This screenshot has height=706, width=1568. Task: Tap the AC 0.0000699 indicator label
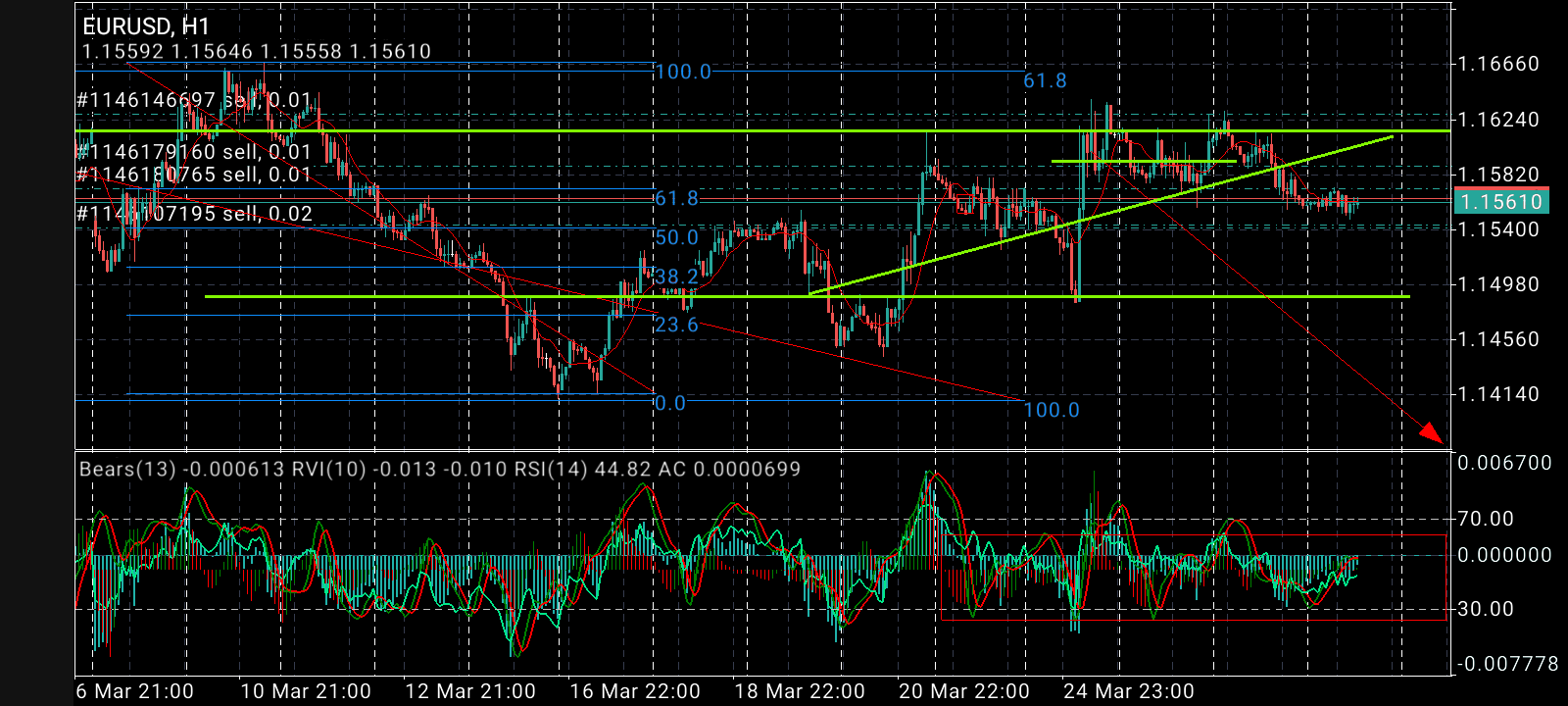pos(729,470)
